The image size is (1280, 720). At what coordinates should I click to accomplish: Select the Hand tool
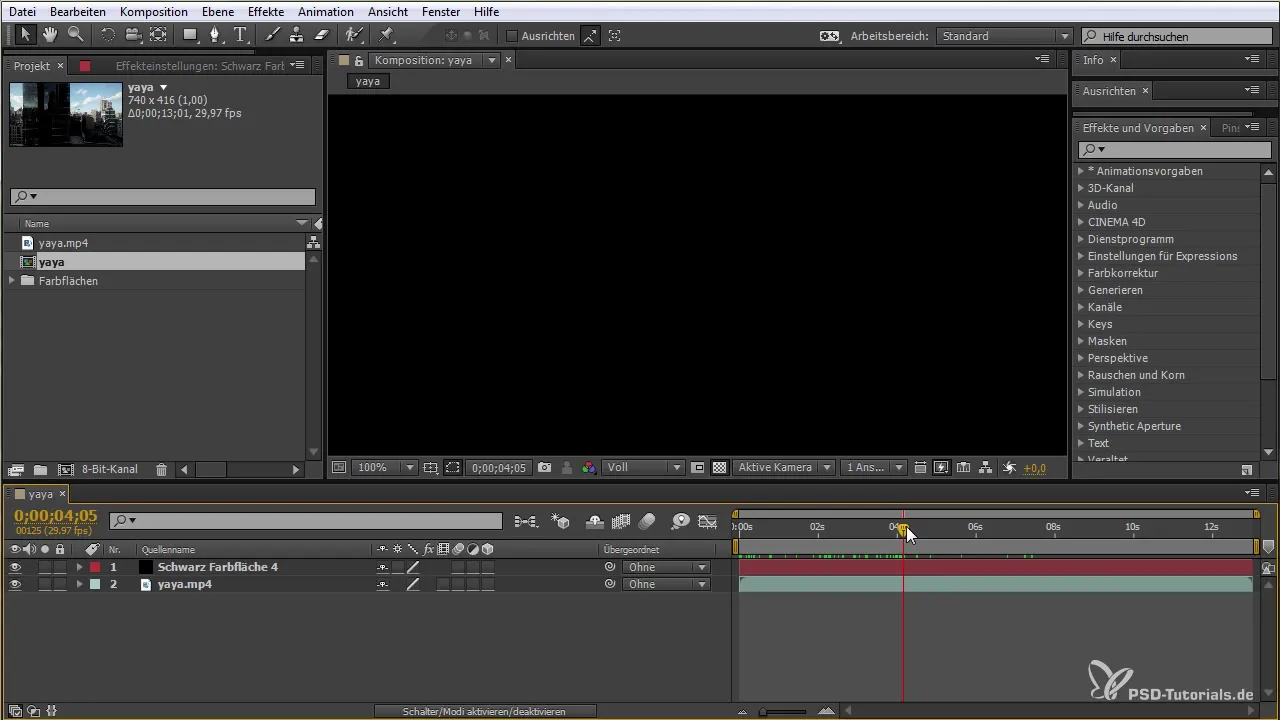pos(49,35)
